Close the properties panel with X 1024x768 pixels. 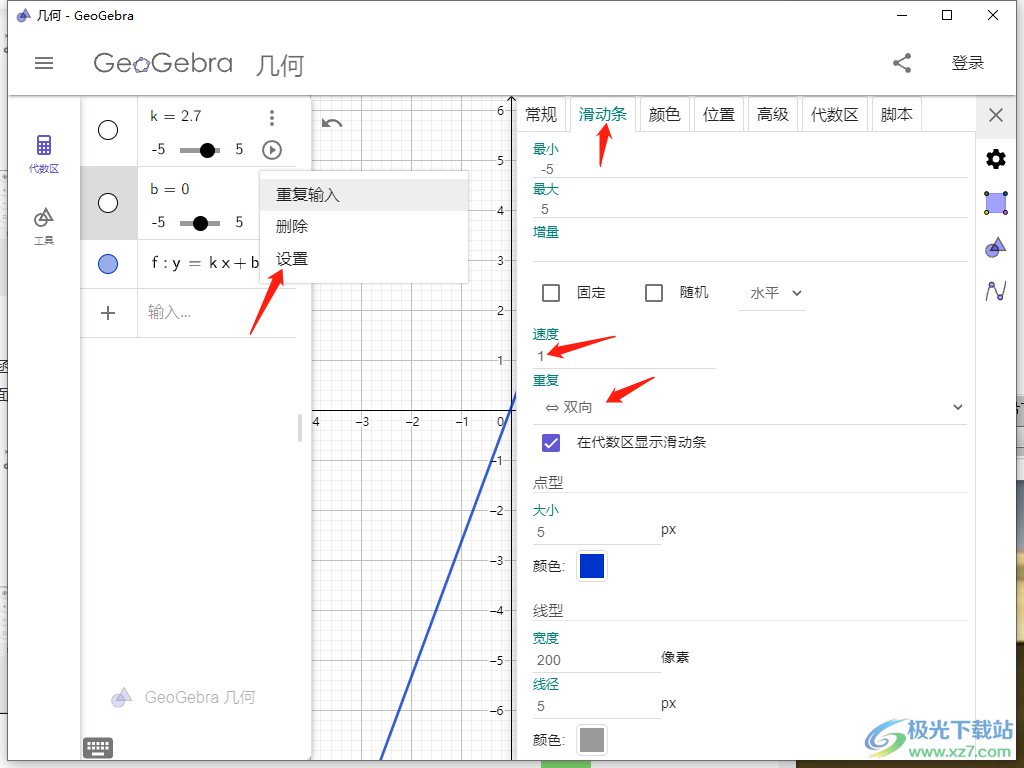(x=996, y=116)
